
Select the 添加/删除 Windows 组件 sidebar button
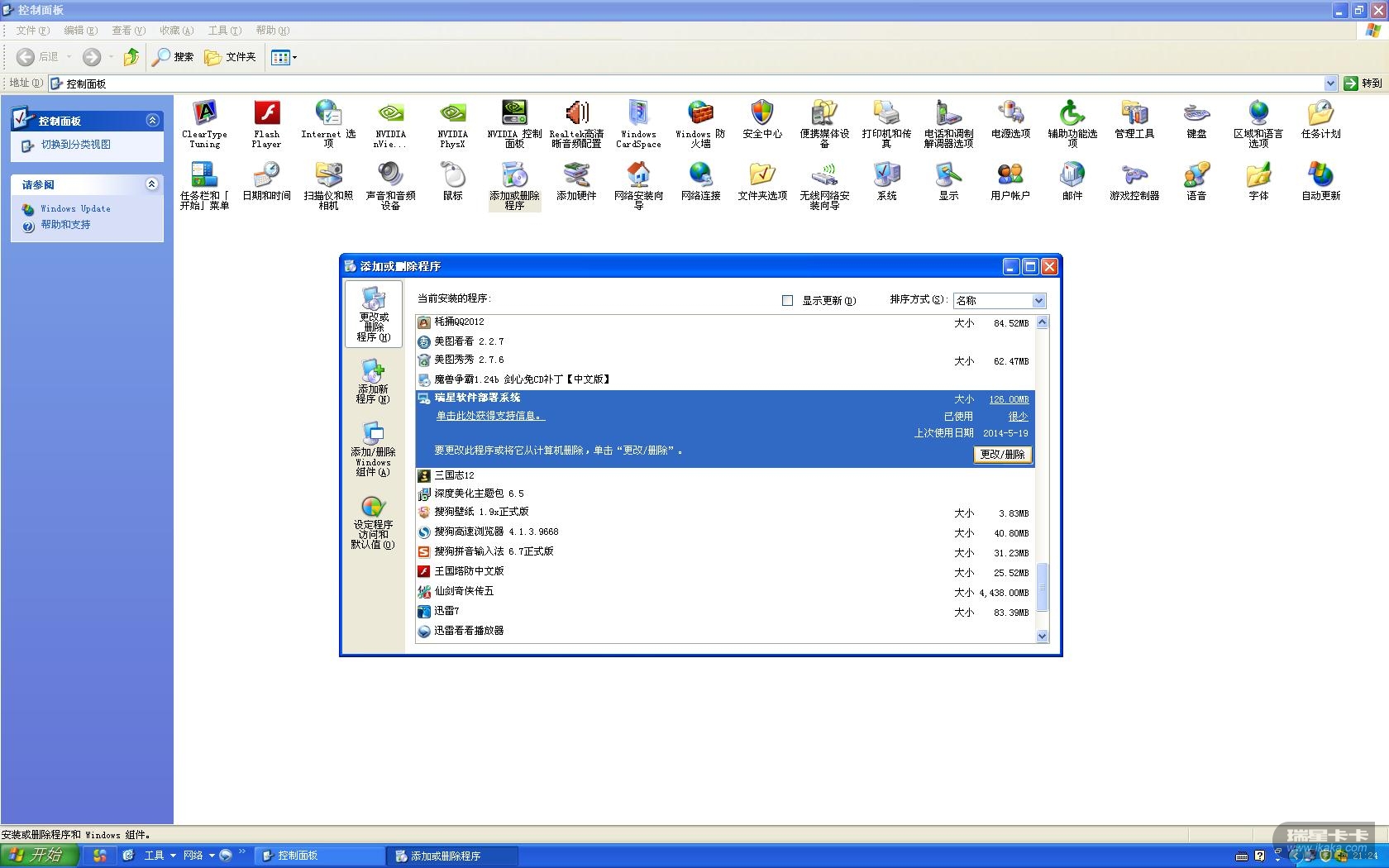point(373,449)
